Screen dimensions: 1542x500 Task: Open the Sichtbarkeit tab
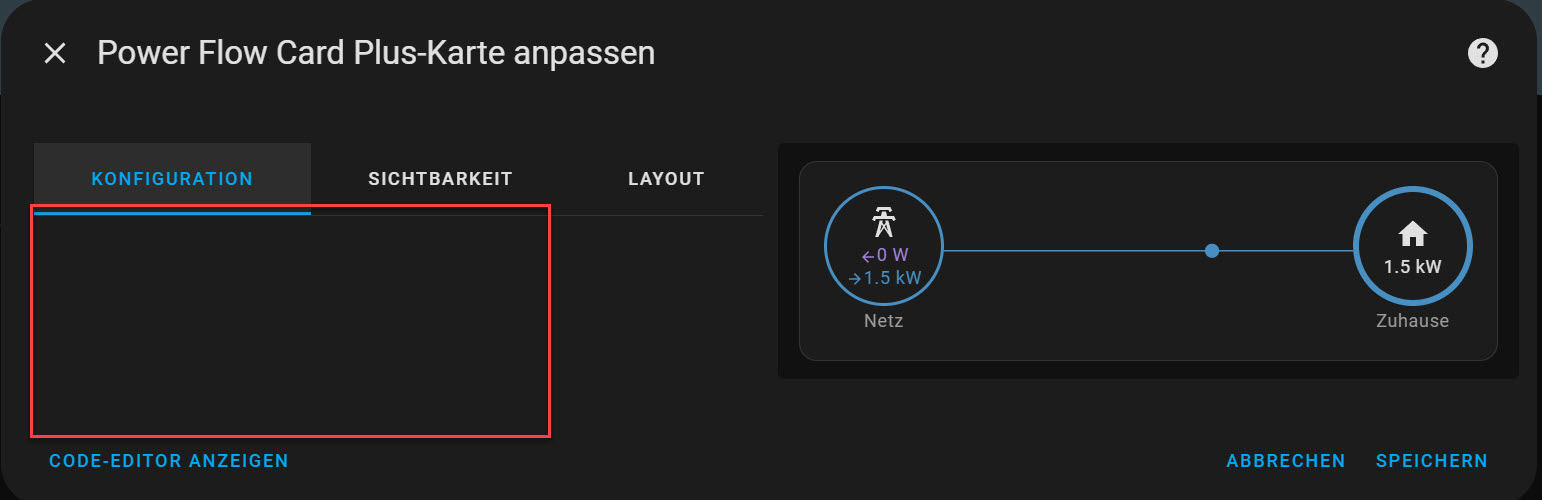coord(440,179)
